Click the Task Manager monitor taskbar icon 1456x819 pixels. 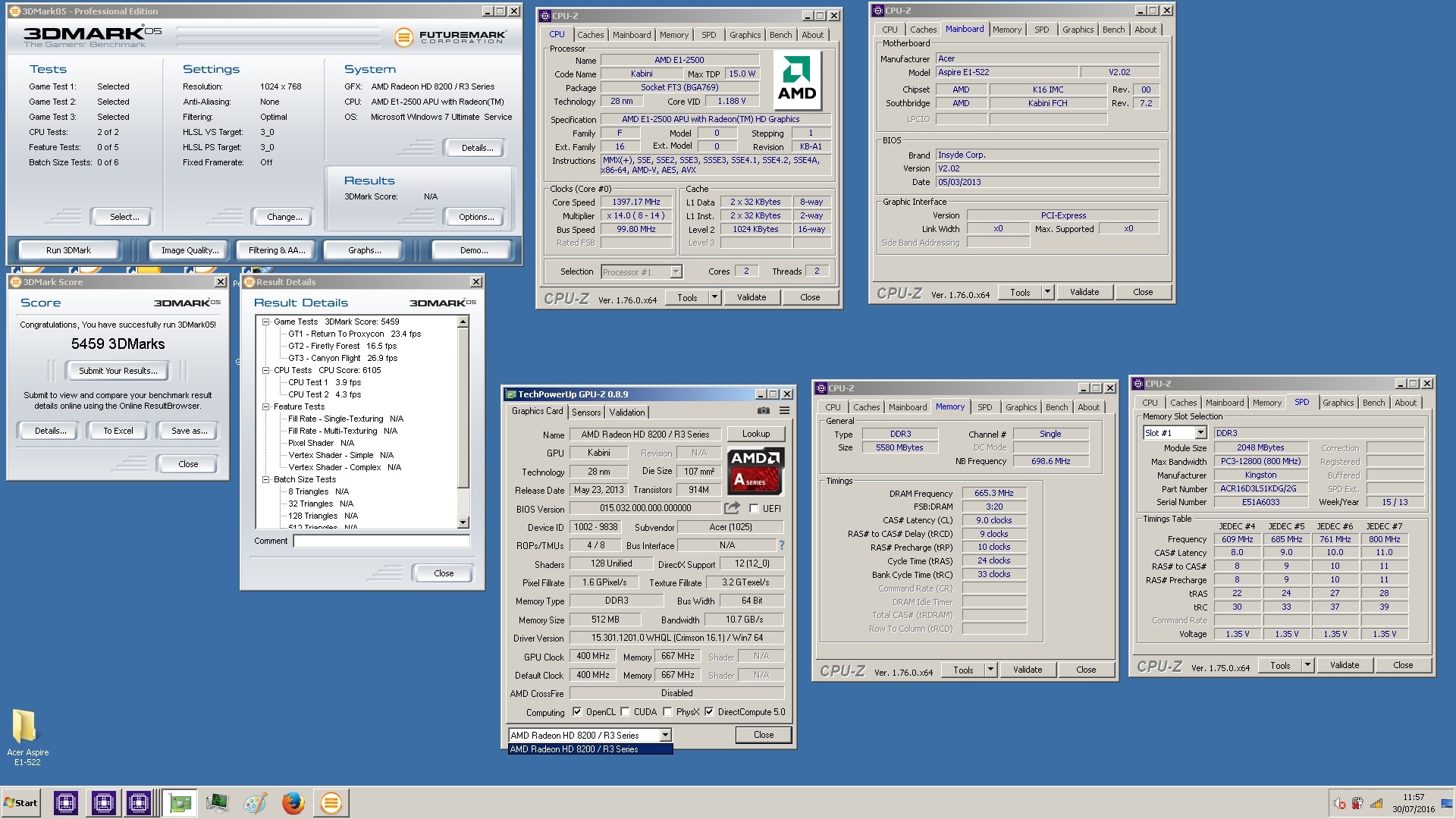tap(217, 802)
